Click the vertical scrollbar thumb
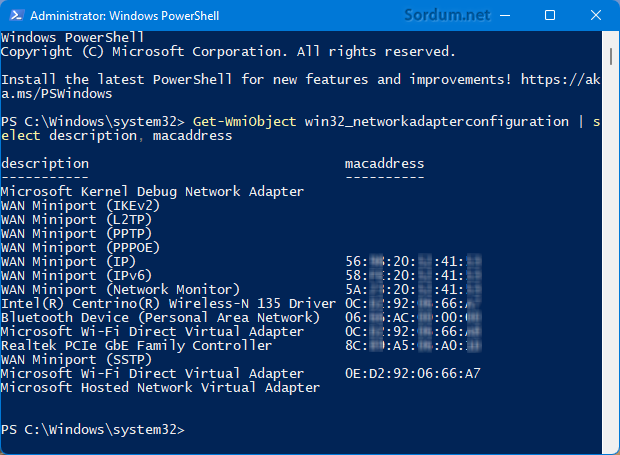This screenshot has height=455, width=620. [611, 56]
